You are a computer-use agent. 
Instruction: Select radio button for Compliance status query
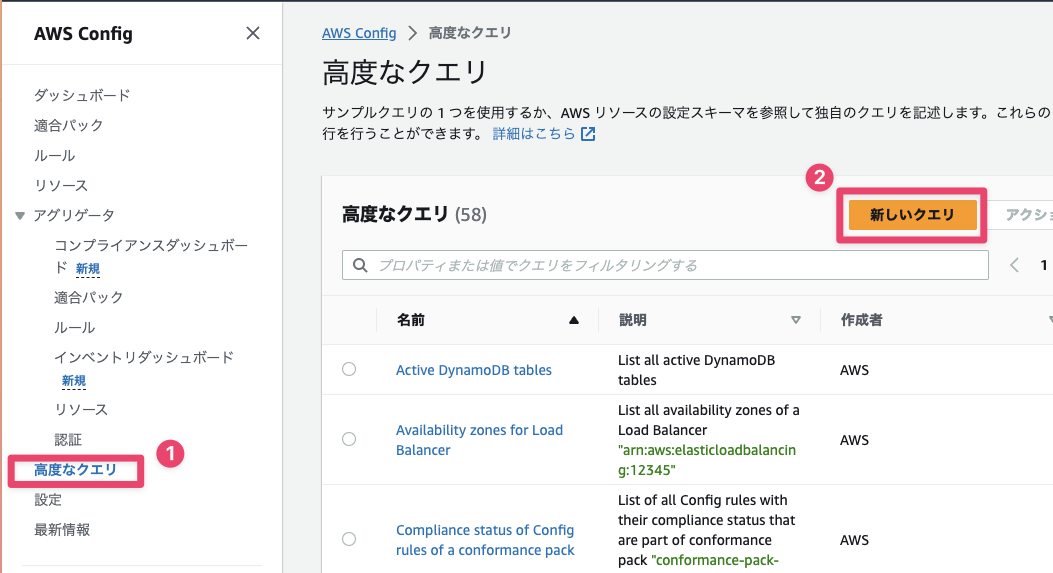[x=349, y=539]
